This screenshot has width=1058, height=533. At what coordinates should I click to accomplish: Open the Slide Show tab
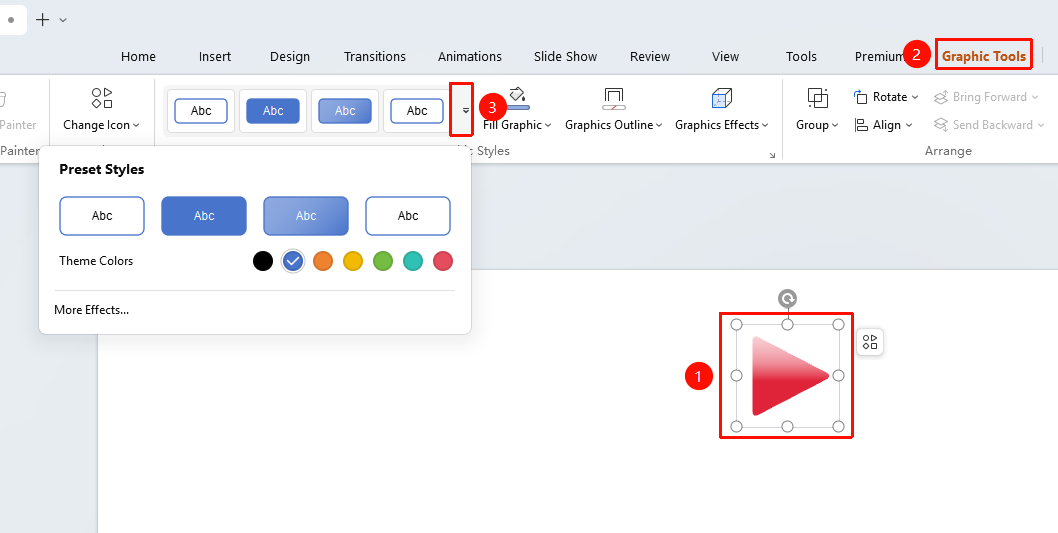[x=565, y=57]
